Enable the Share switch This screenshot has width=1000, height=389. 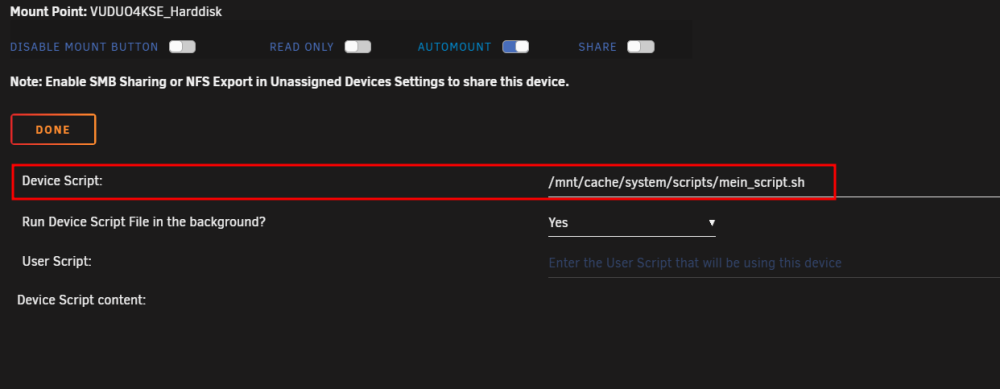pos(641,47)
